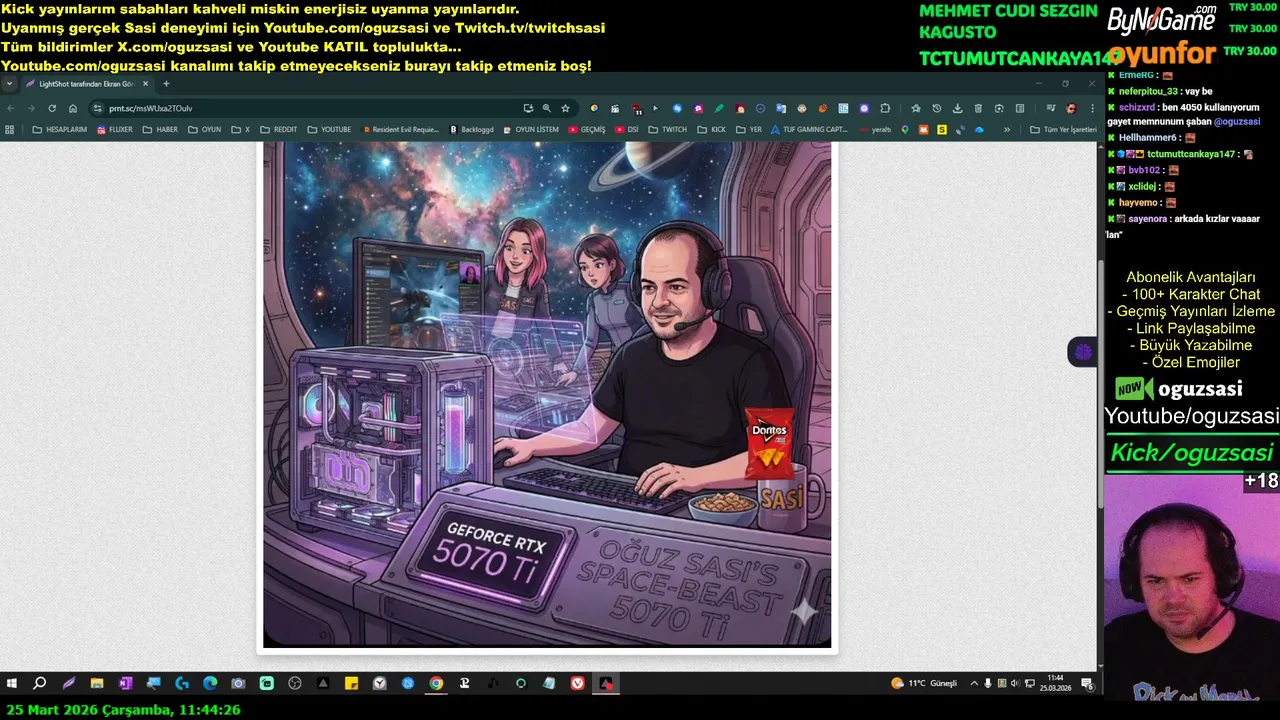The height and width of the screenshot is (720, 1280).
Task: Click the trash bin icon in the browser toolbar
Action: point(978,108)
